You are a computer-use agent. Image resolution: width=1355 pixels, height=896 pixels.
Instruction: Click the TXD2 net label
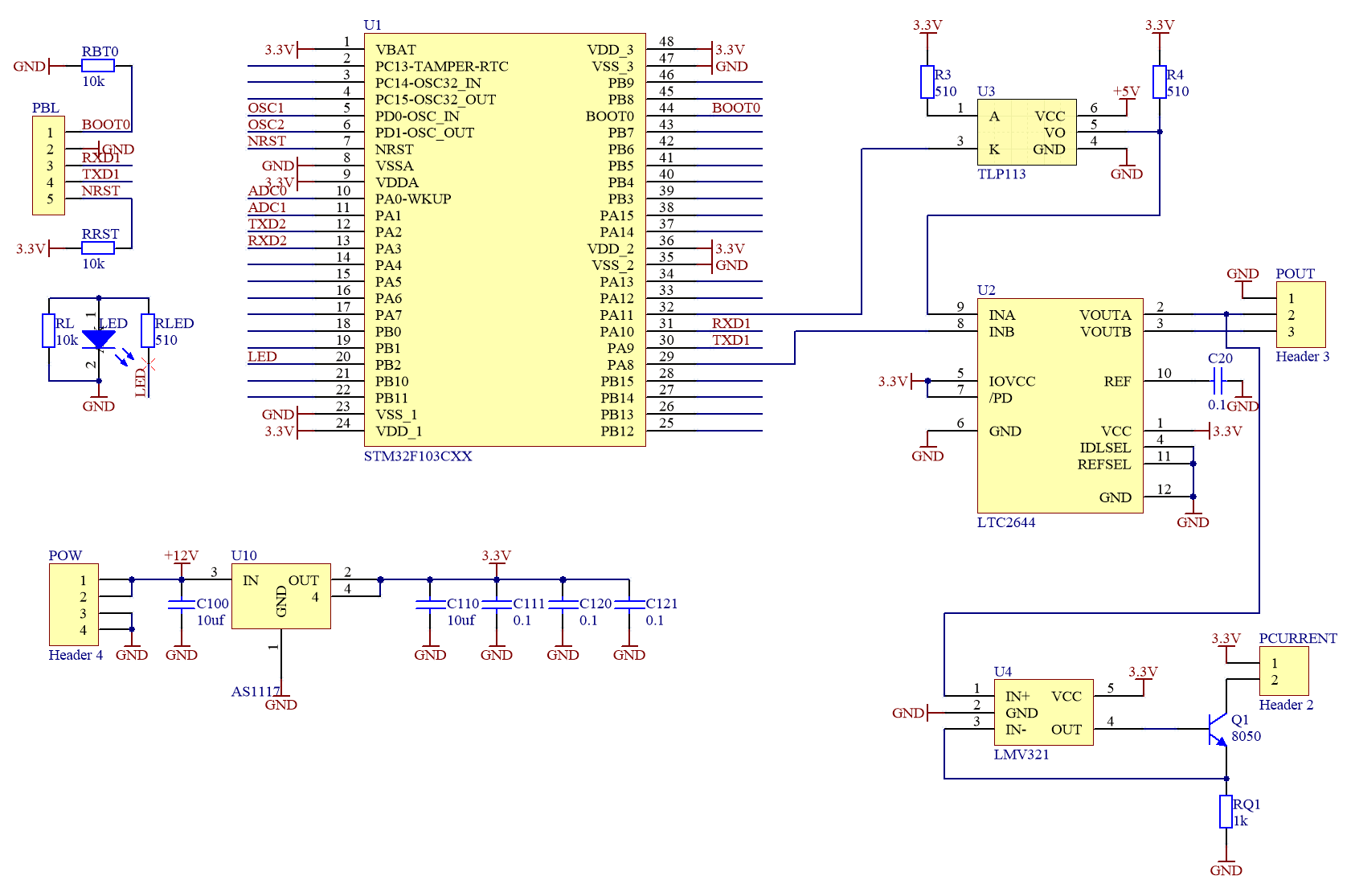coord(267,224)
